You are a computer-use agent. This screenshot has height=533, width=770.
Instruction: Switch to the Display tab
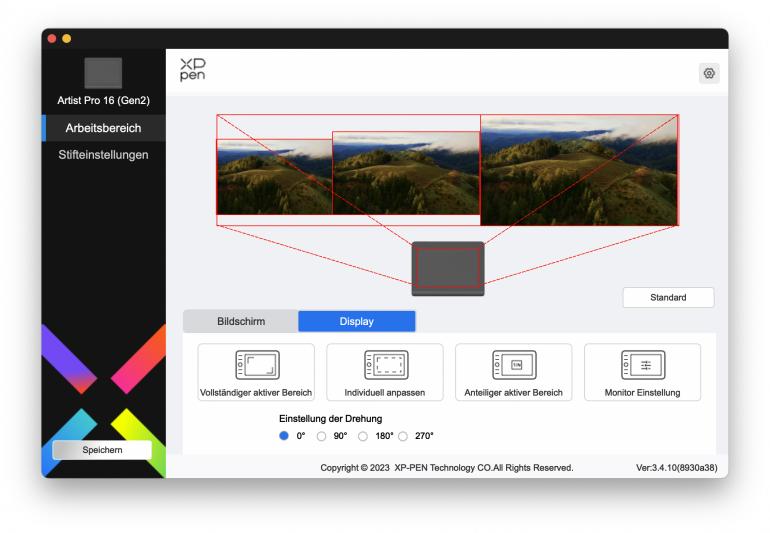click(x=357, y=321)
